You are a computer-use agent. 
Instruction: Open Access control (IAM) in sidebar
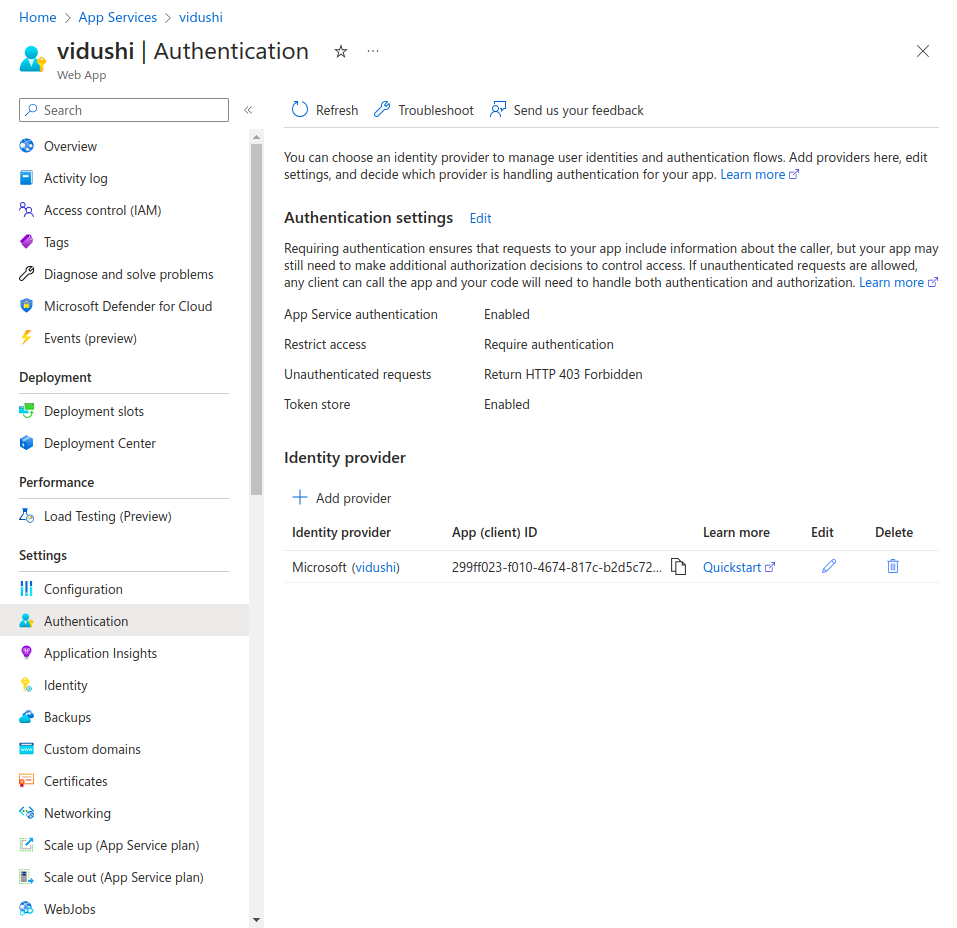point(102,210)
